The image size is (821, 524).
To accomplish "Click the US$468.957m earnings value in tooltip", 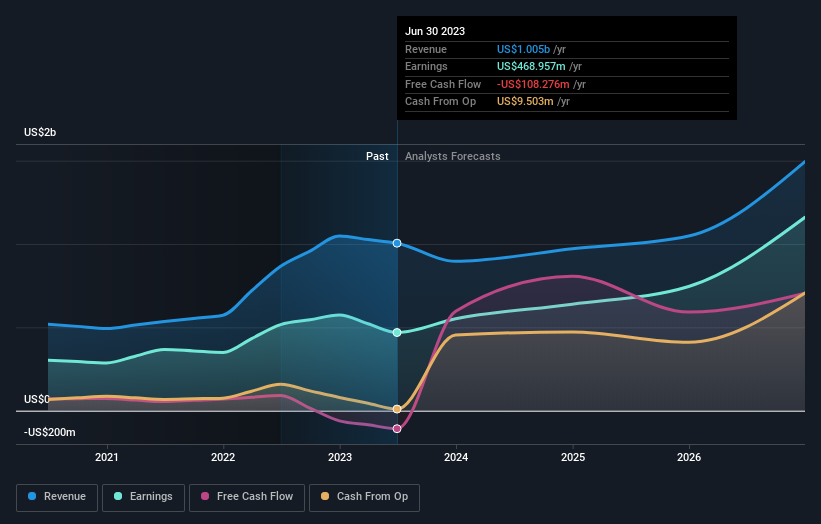I will click(x=531, y=66).
